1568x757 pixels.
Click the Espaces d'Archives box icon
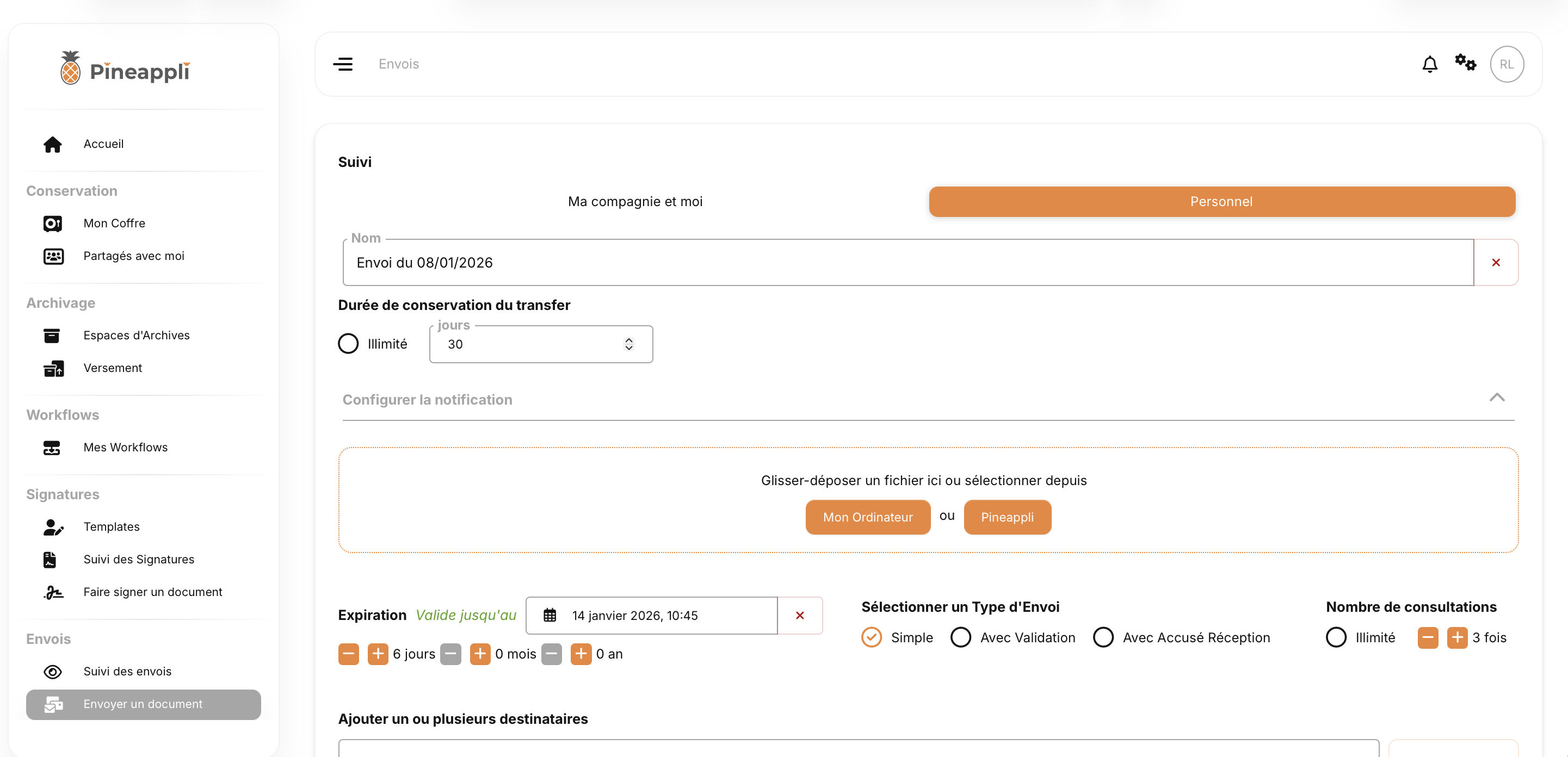pyautogui.click(x=52, y=336)
